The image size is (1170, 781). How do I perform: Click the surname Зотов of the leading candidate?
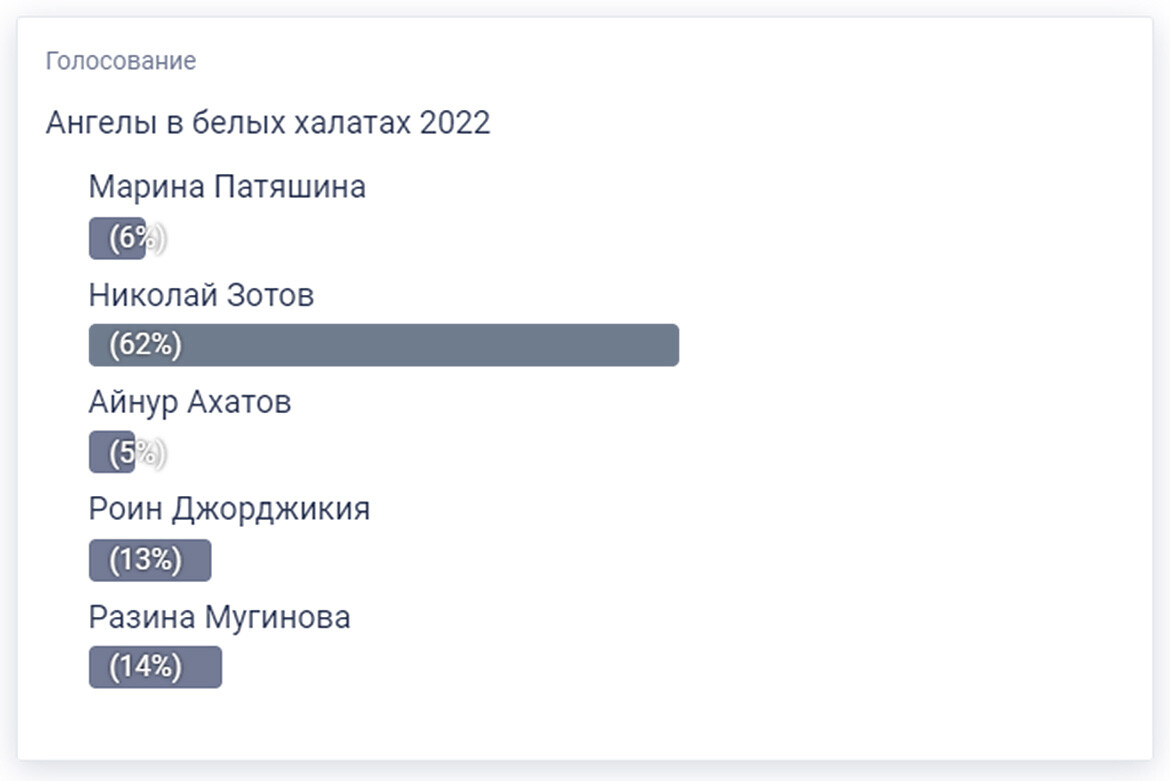(269, 295)
